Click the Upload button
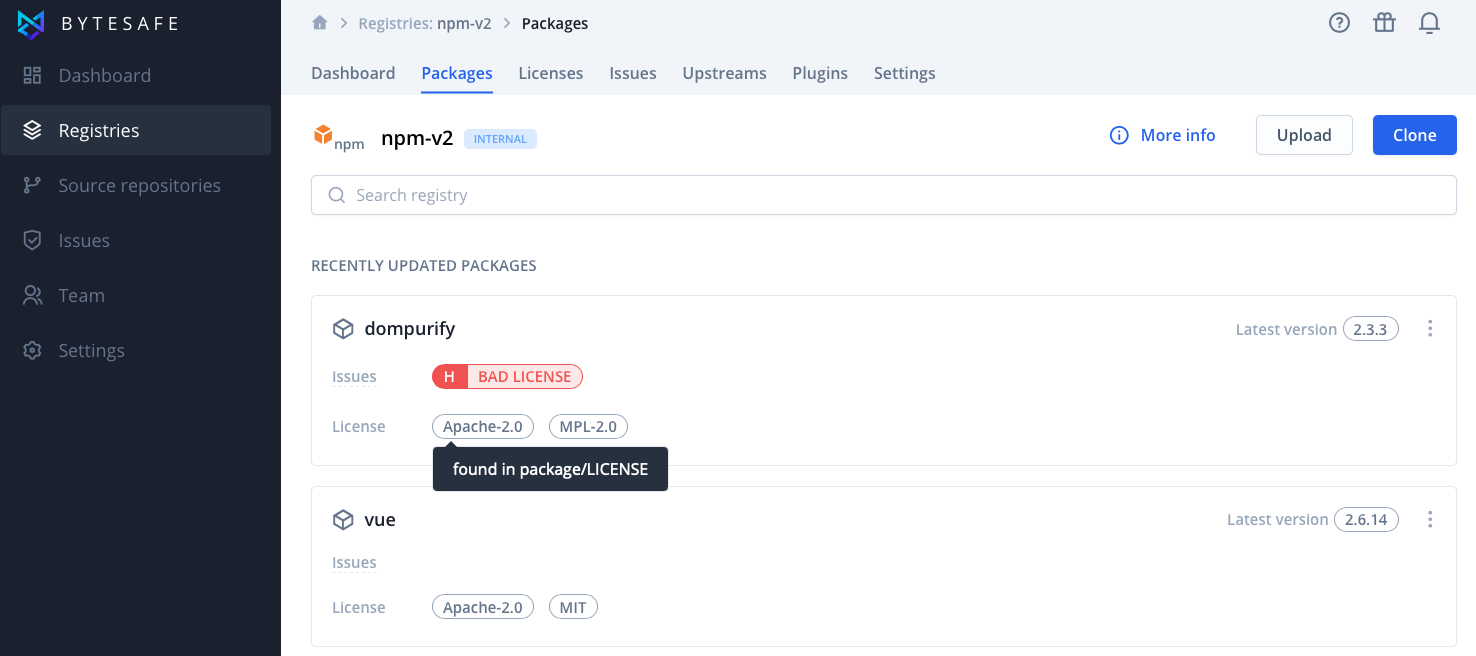 pos(1304,135)
